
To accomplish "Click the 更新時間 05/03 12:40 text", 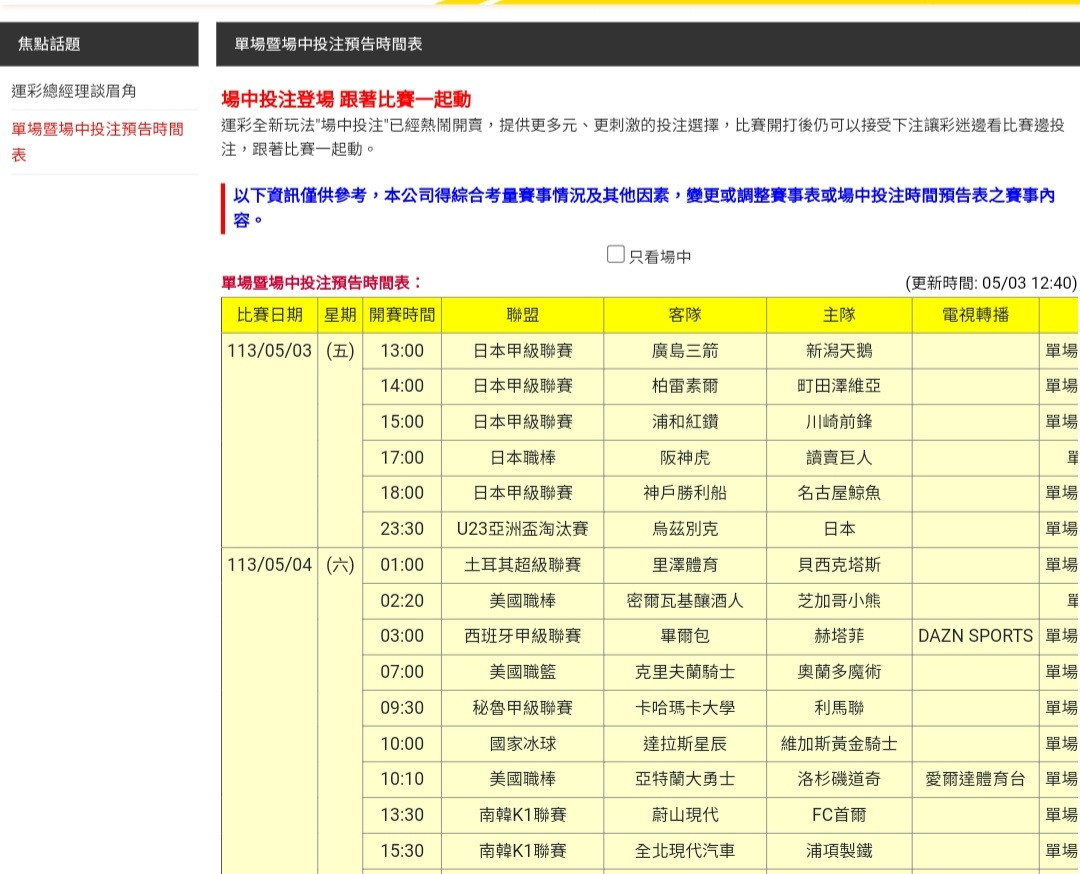I will coord(990,283).
